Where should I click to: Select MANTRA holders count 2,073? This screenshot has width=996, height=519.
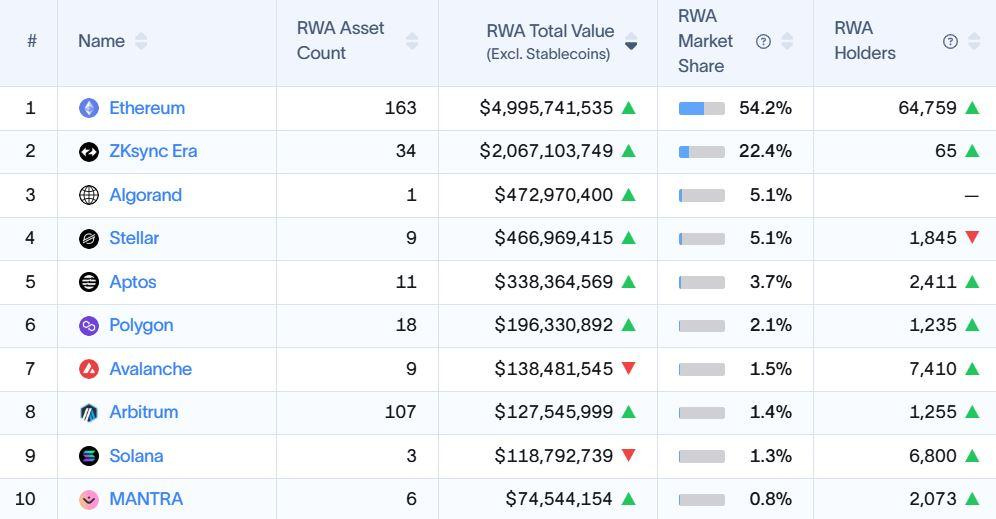pyautogui.click(x=932, y=499)
